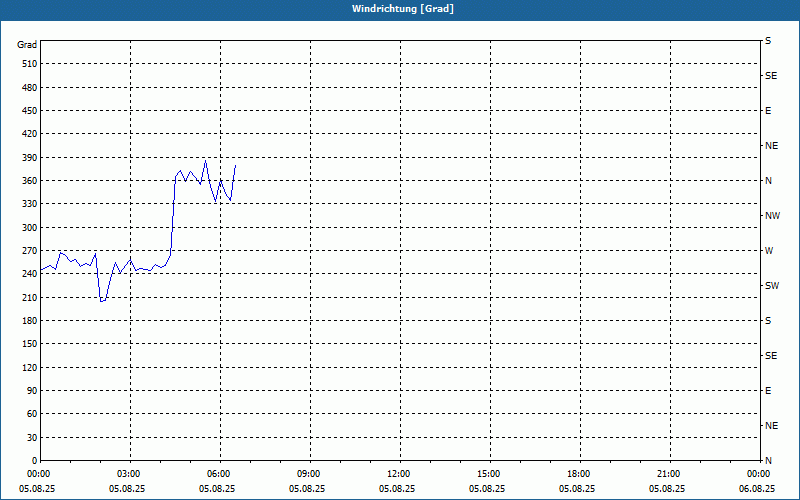
Task: Click the 390 degree axis label
Action: pos(30,157)
